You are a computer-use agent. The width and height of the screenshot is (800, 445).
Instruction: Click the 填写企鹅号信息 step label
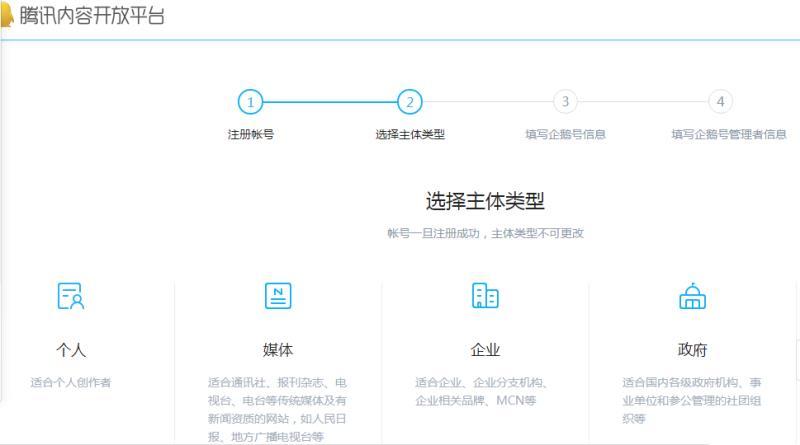point(565,134)
